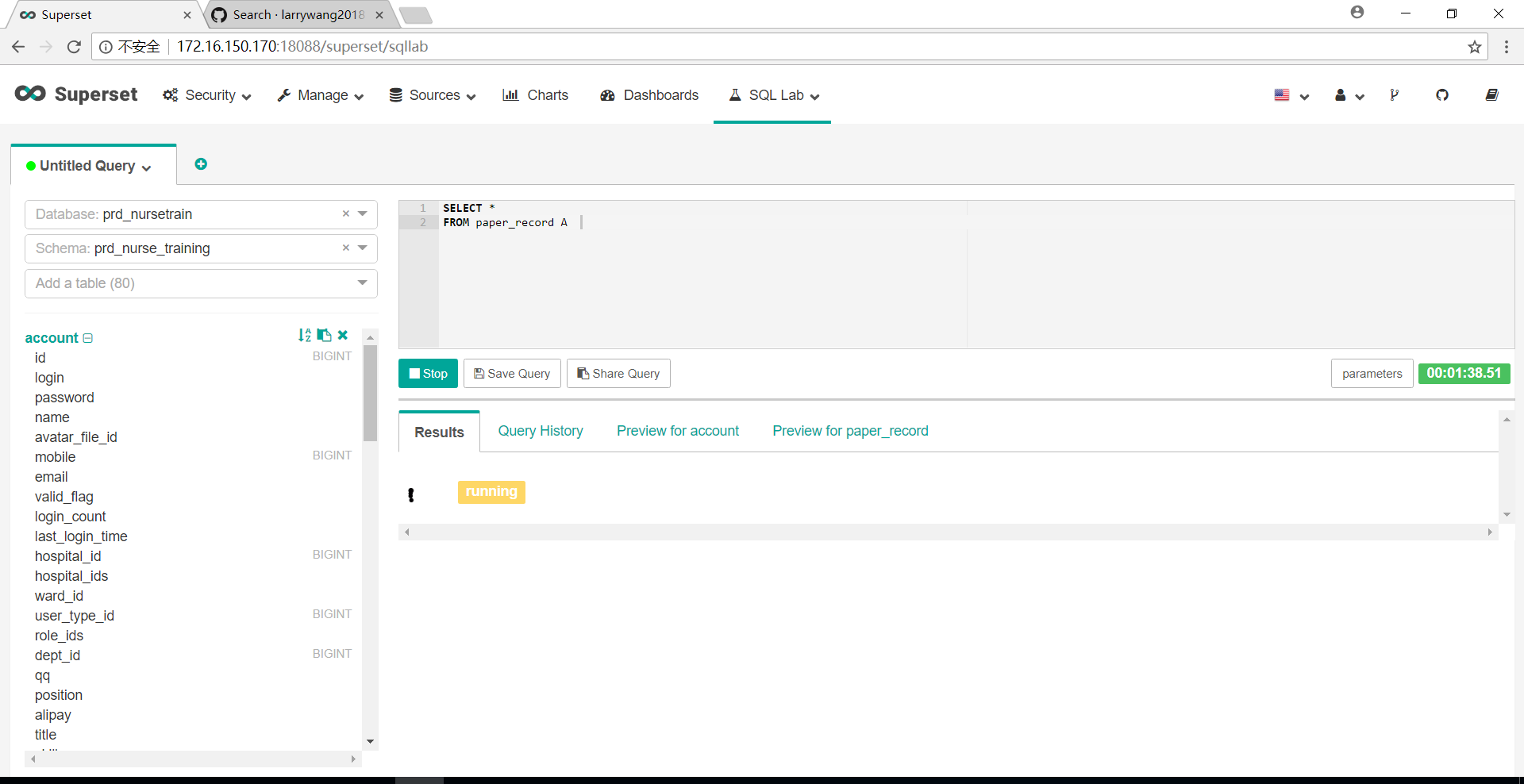Viewport: 1524px width, 784px height.
Task: Add a new query tab with the plus icon
Action: (200, 163)
